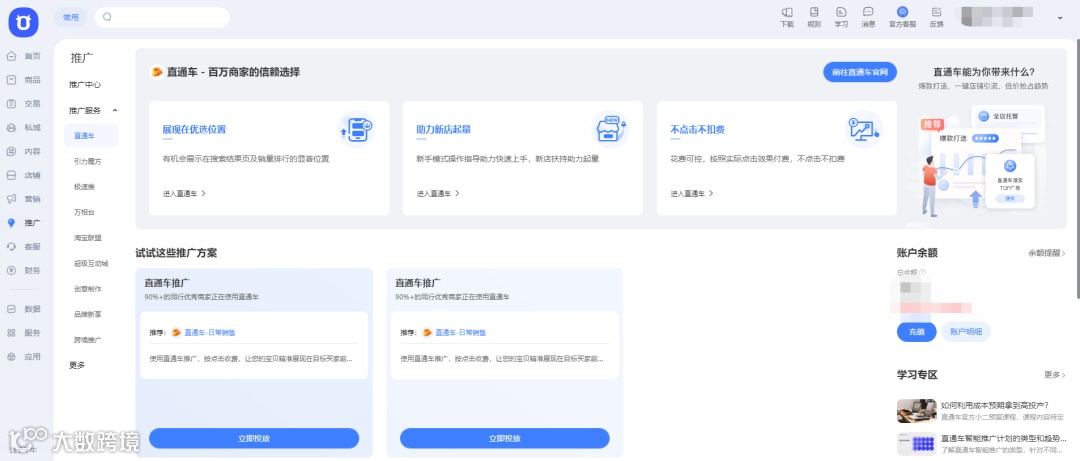Open 应用 apps icon in sidebar

11,356
